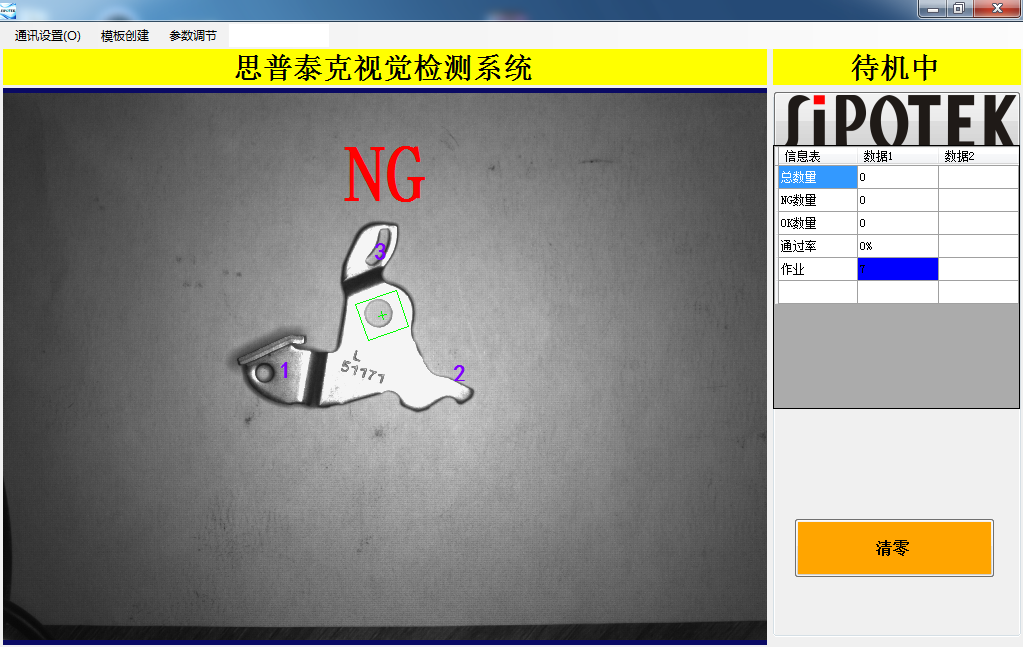Minimize the inspection system window

click(x=934, y=8)
